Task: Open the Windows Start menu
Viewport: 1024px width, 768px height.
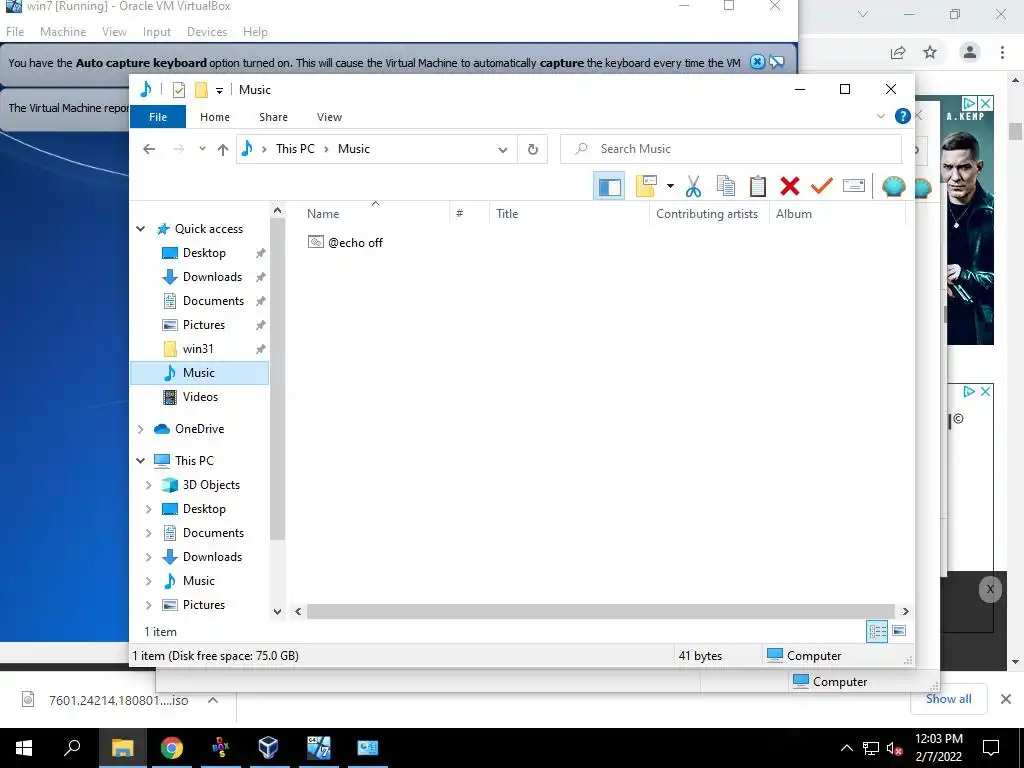Action: [x=24, y=748]
